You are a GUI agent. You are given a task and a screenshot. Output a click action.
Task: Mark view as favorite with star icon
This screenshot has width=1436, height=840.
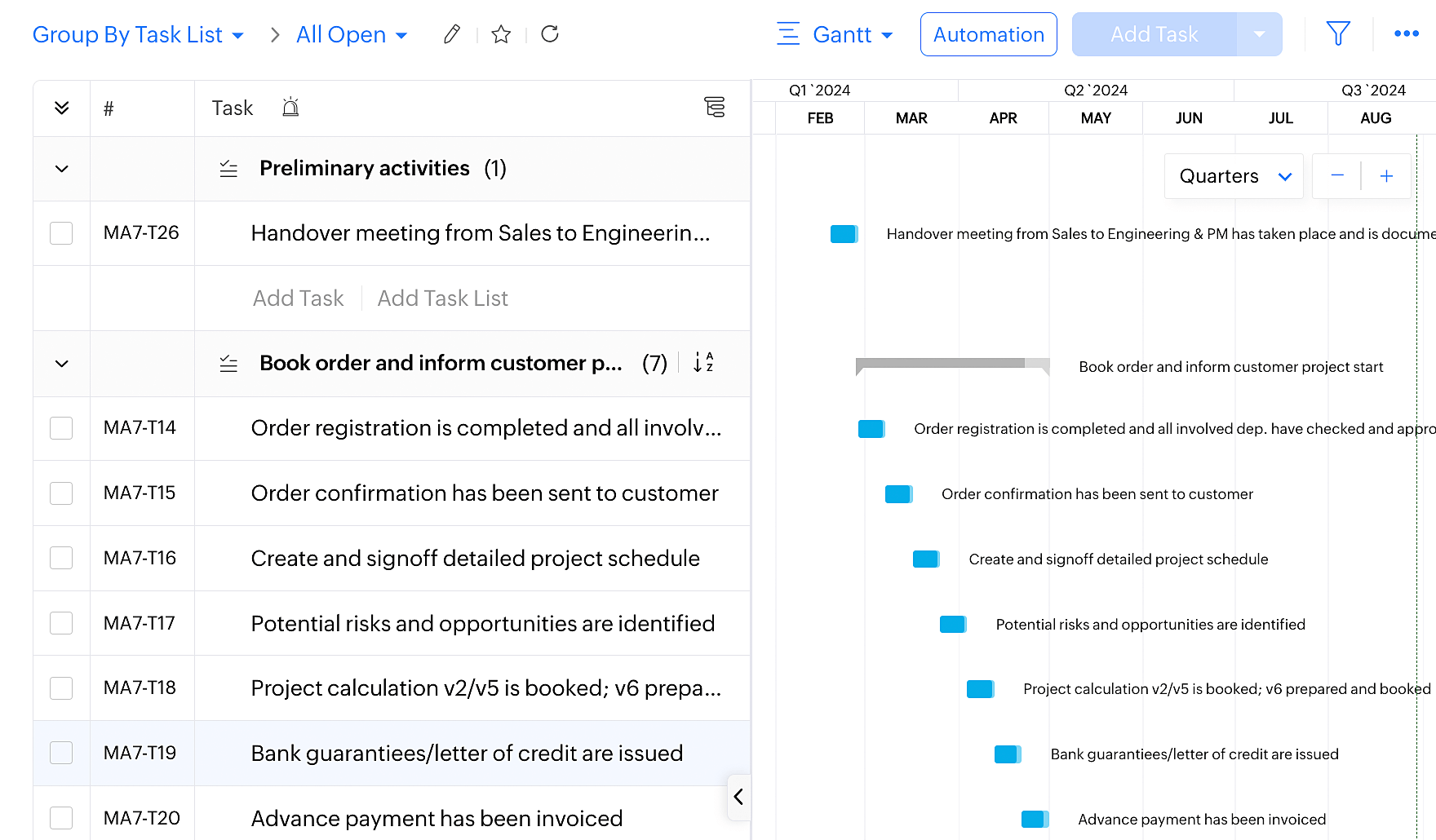[501, 34]
